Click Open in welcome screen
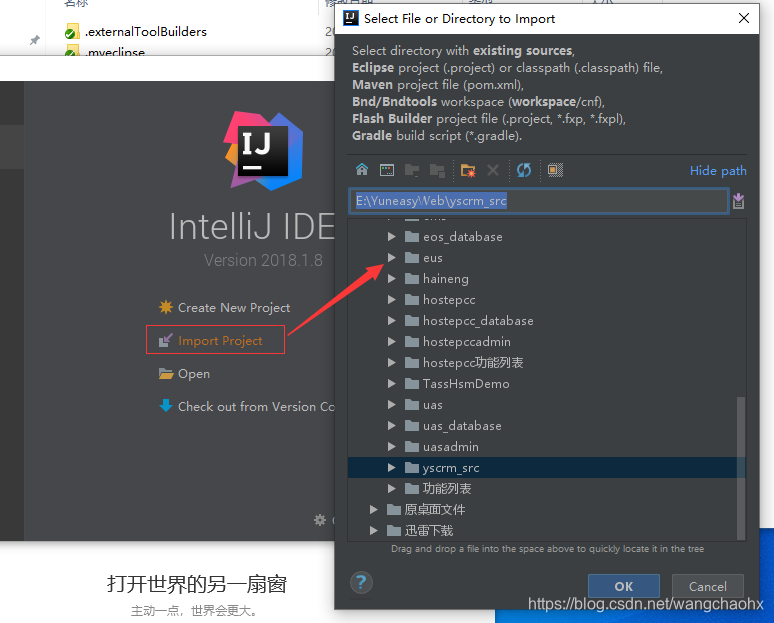 pyautogui.click(x=194, y=374)
